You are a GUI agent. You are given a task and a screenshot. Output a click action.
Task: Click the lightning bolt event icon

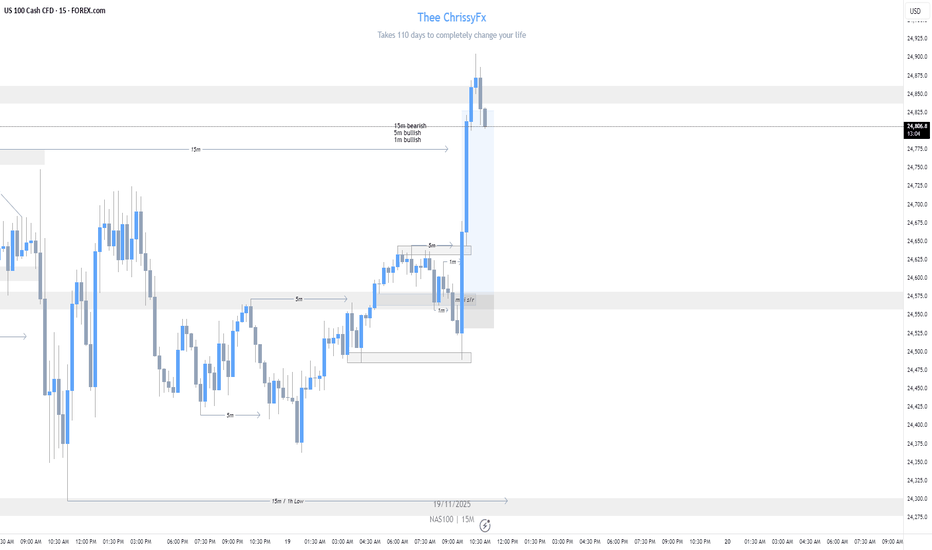pyautogui.click(x=485, y=524)
